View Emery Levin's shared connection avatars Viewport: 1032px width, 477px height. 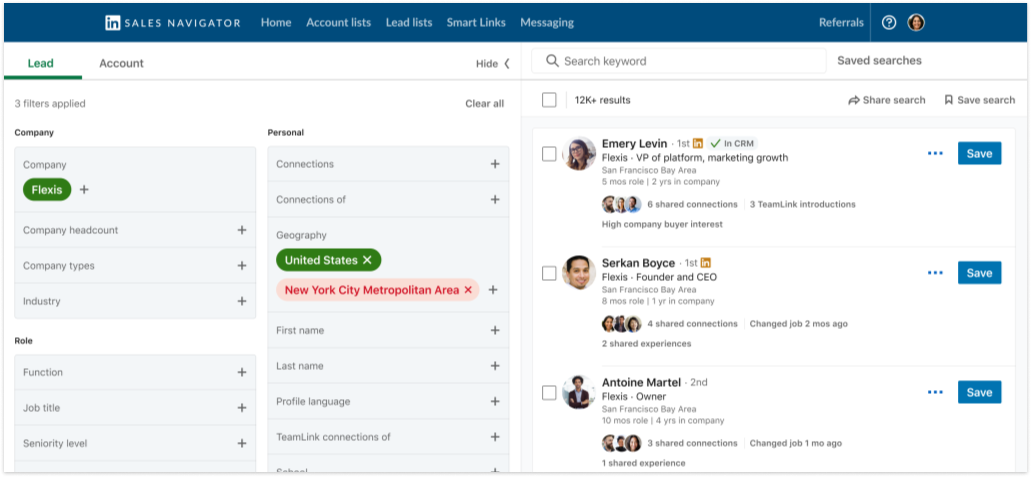click(x=621, y=204)
